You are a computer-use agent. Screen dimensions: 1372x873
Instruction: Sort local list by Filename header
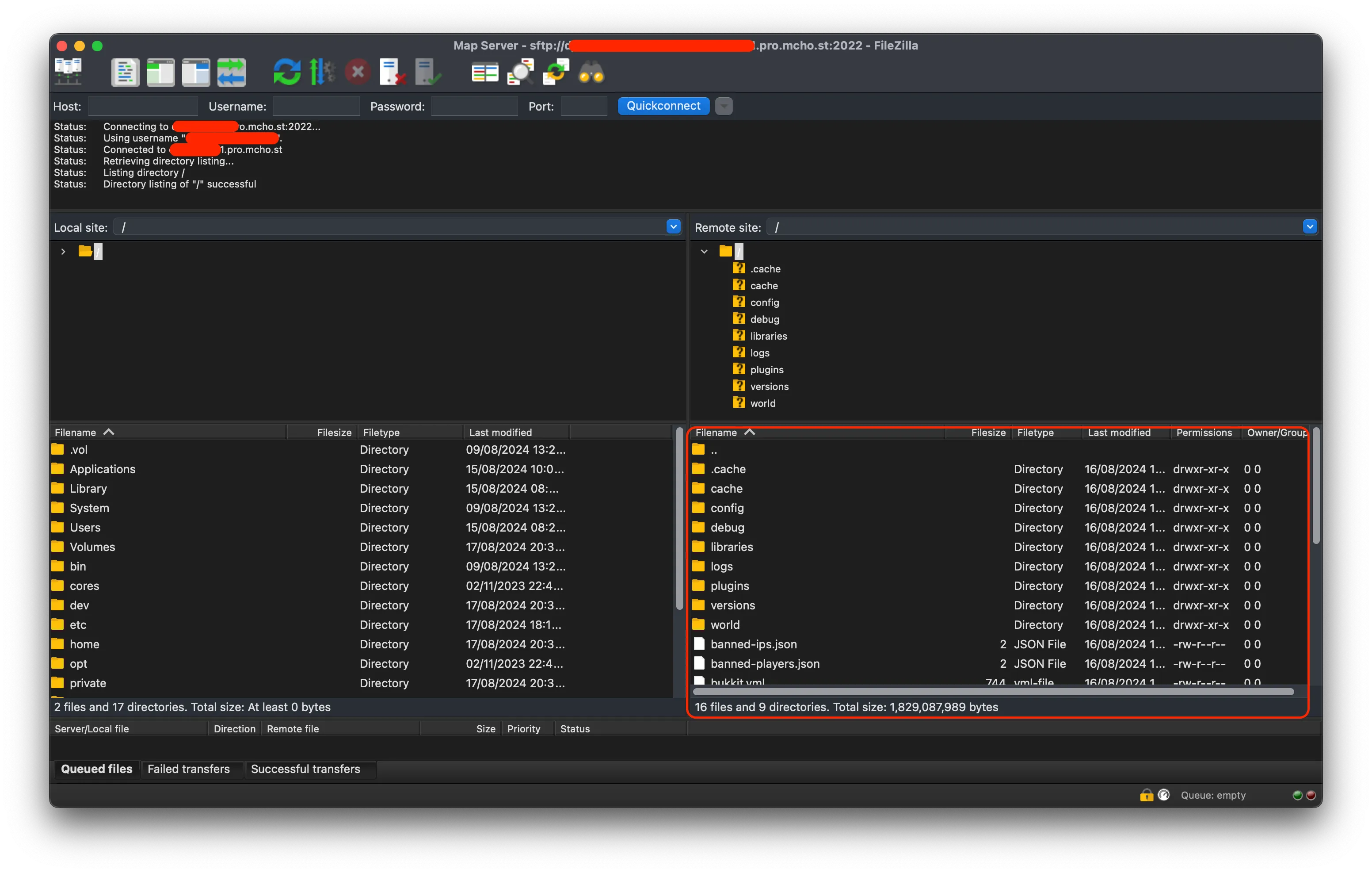169,432
